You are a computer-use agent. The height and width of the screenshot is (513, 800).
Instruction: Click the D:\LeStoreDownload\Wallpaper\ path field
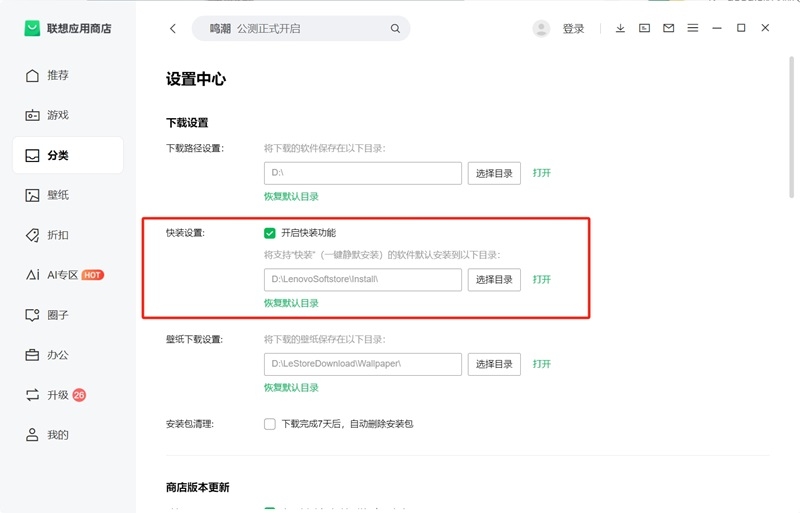point(363,364)
